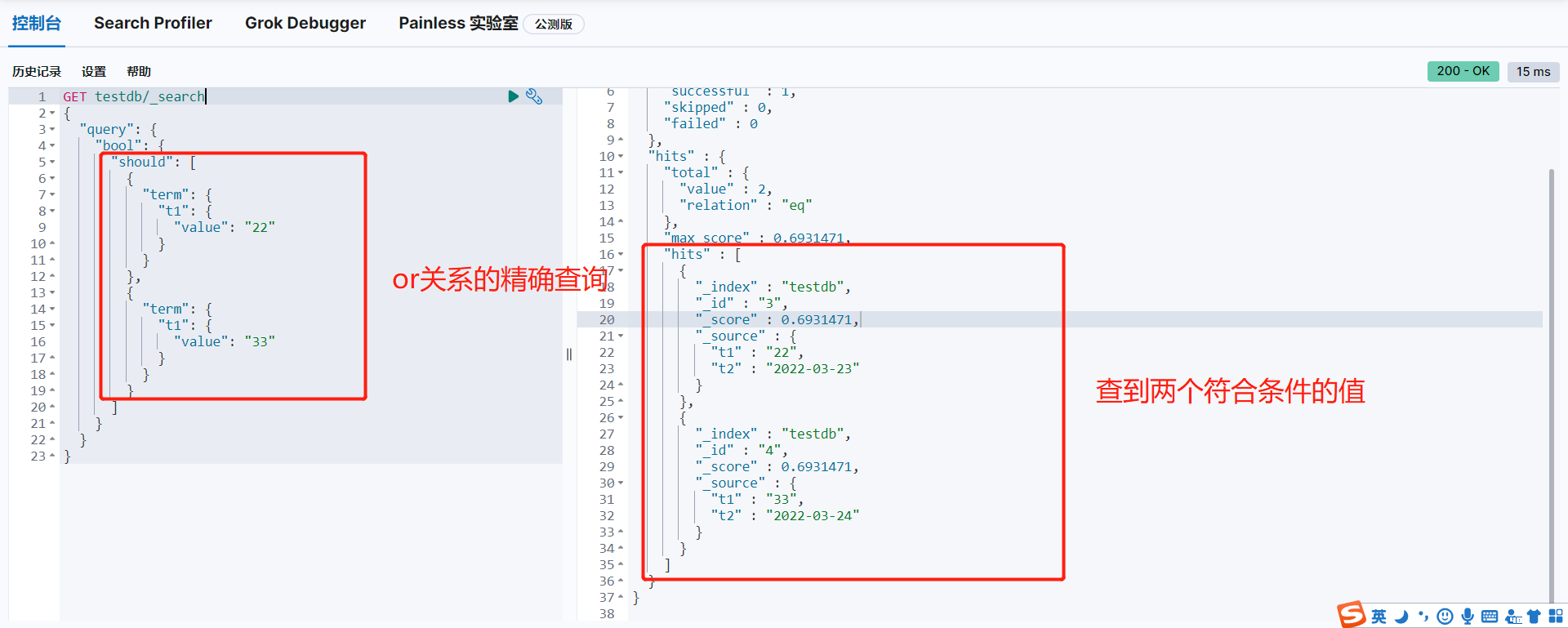
Task: Click the 公测版 beta badge
Action: click(554, 24)
